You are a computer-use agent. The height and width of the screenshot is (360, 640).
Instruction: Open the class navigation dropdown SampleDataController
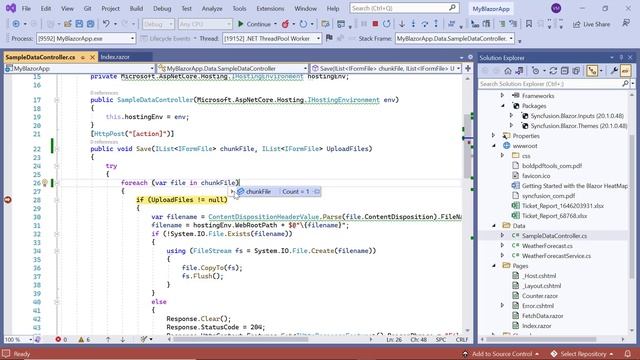click(x=233, y=68)
